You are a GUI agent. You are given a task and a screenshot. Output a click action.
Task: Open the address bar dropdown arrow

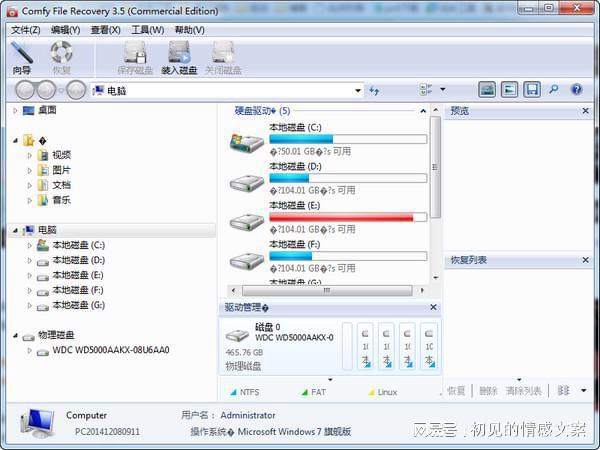(x=358, y=91)
